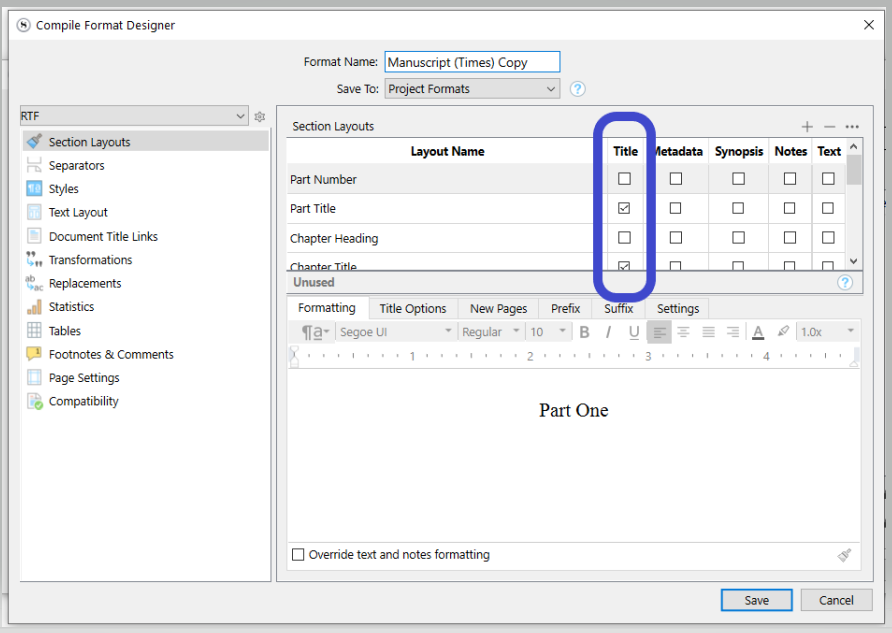
Task: Open the Transformations pane
Action: coord(90,260)
